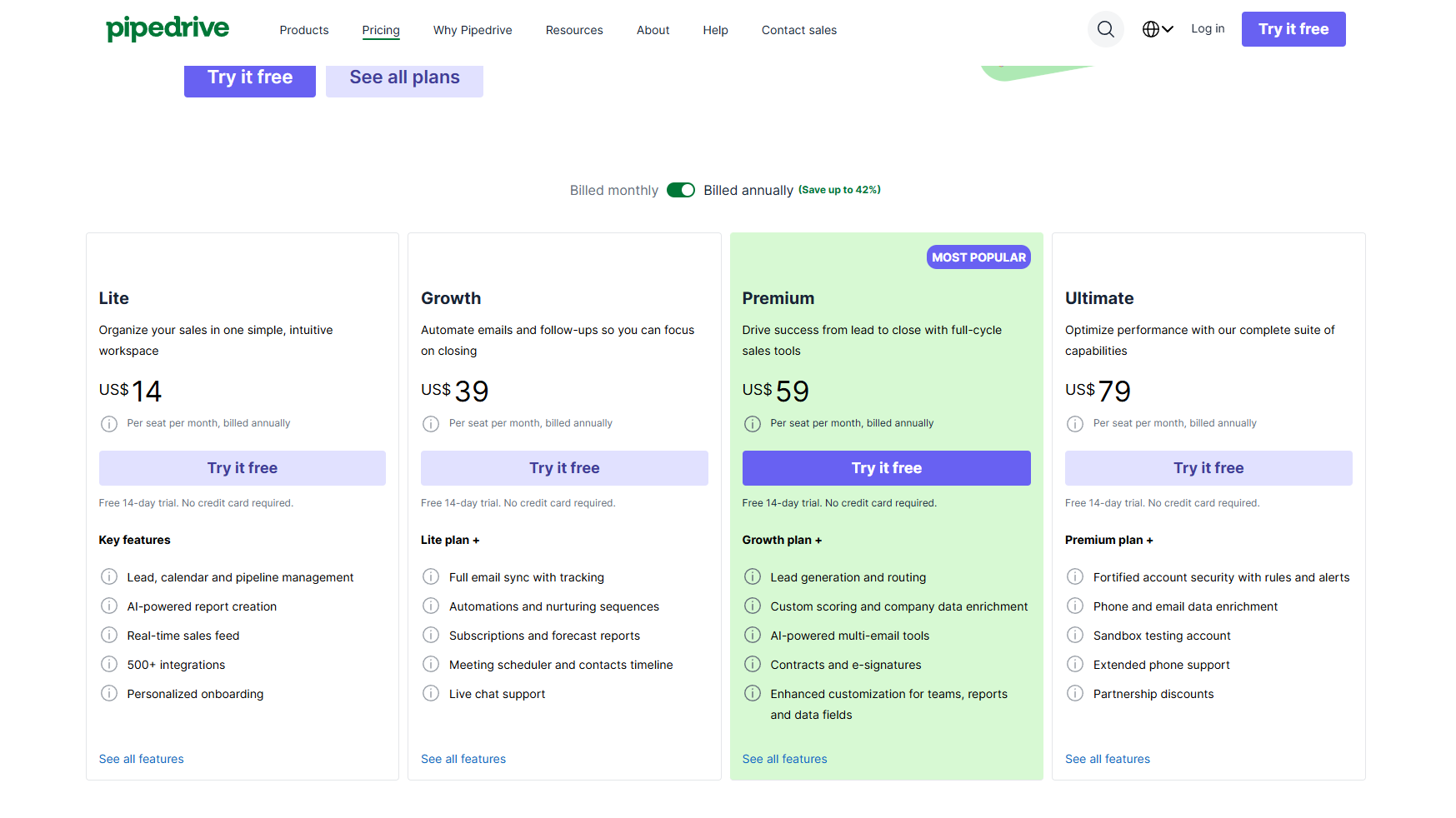Click info icon for Personalized onboarding
1456x818 pixels.
(x=109, y=693)
